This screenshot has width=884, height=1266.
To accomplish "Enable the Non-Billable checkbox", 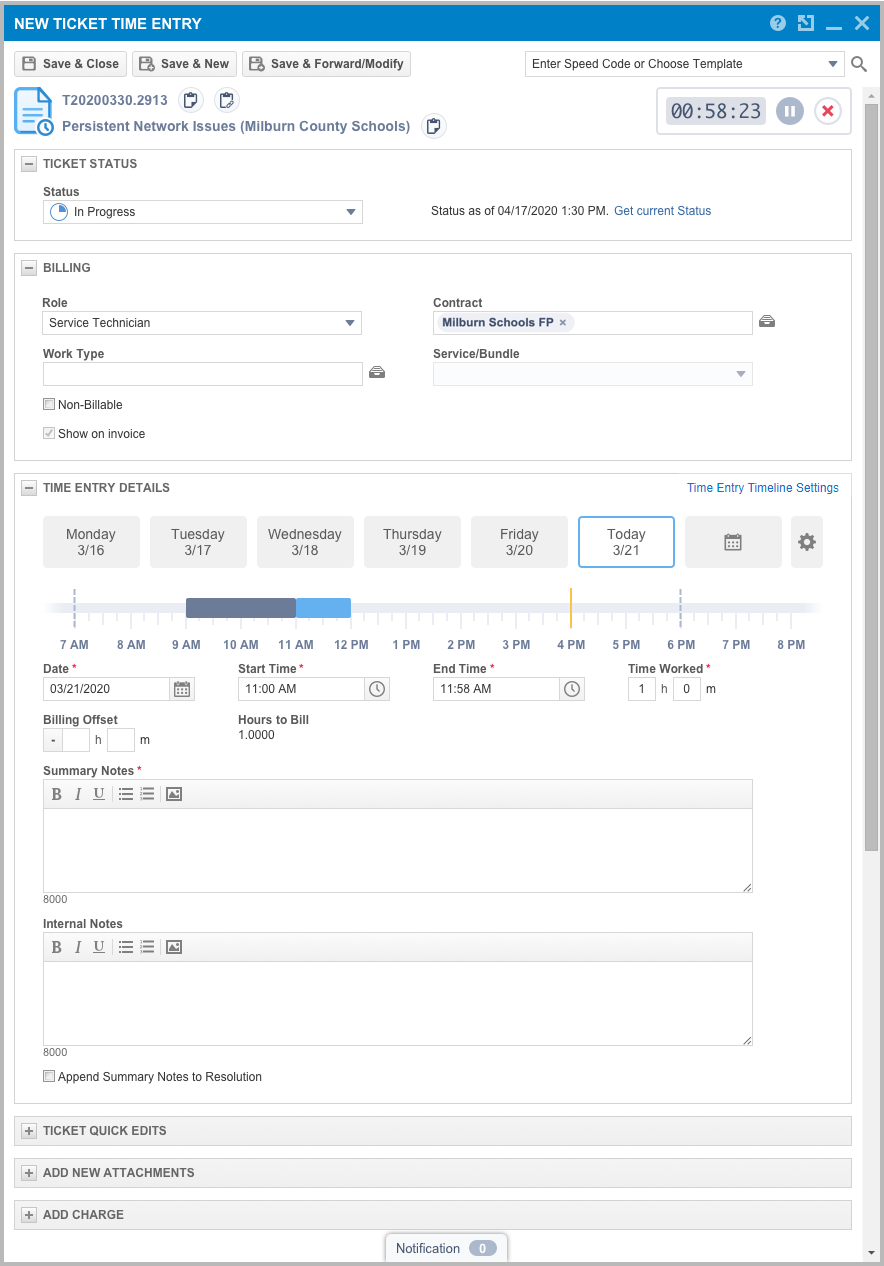I will [49, 405].
